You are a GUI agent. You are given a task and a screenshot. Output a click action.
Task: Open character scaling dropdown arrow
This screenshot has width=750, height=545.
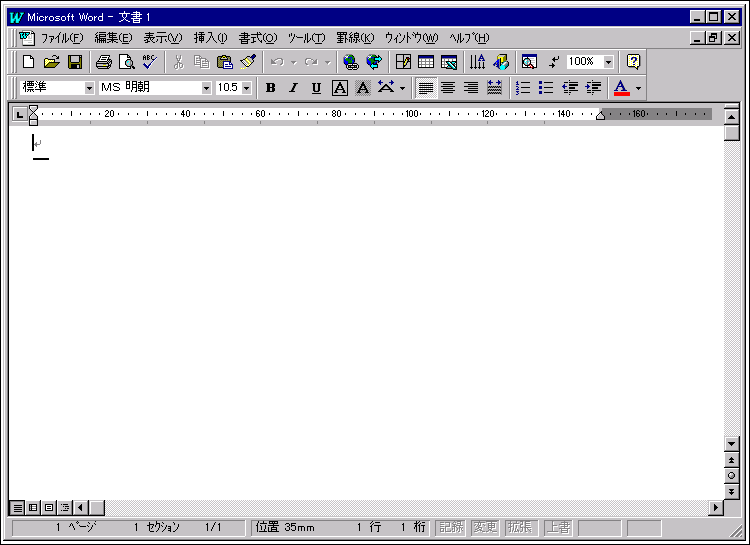[402, 88]
